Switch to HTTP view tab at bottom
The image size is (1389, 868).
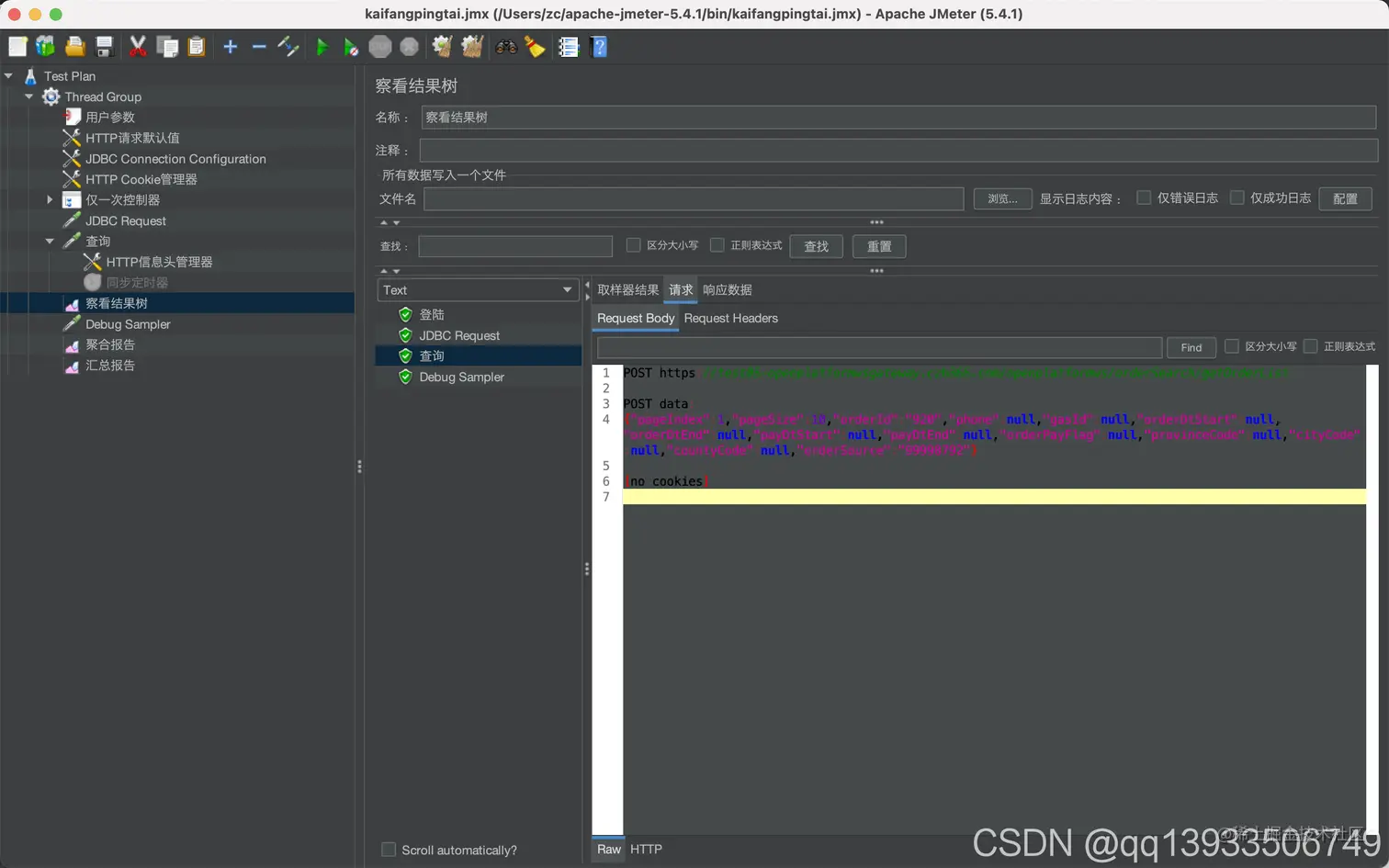pyautogui.click(x=646, y=849)
